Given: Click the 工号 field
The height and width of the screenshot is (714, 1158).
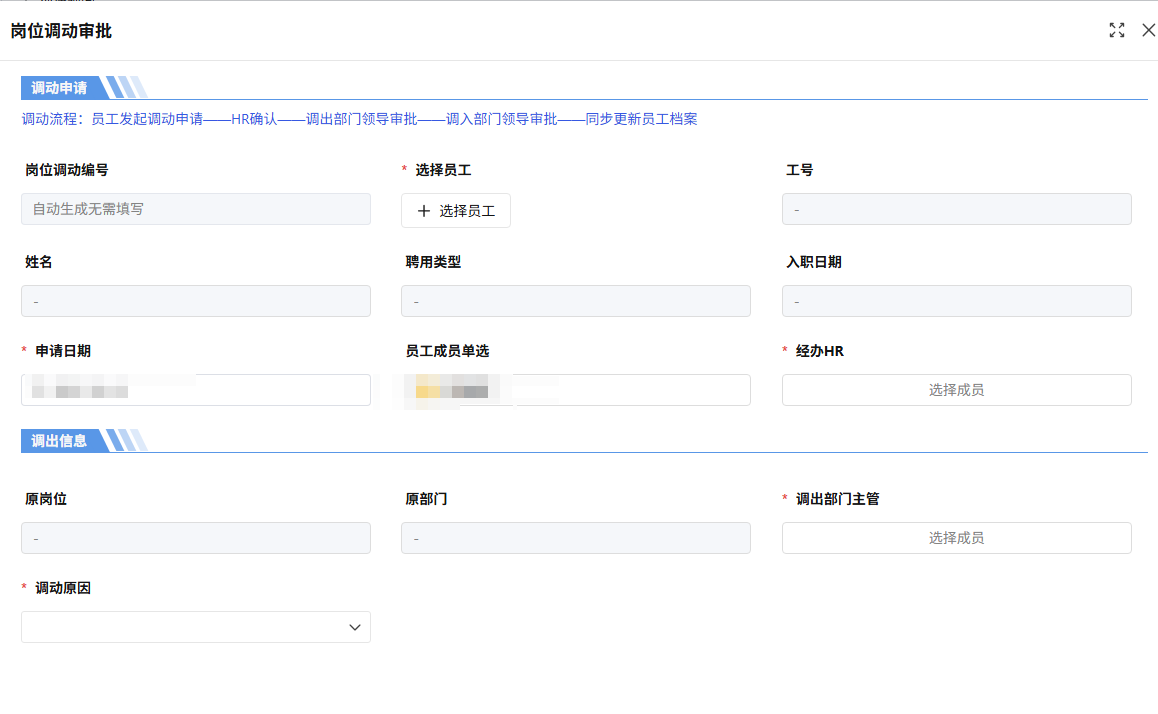Looking at the screenshot, I should point(956,209).
